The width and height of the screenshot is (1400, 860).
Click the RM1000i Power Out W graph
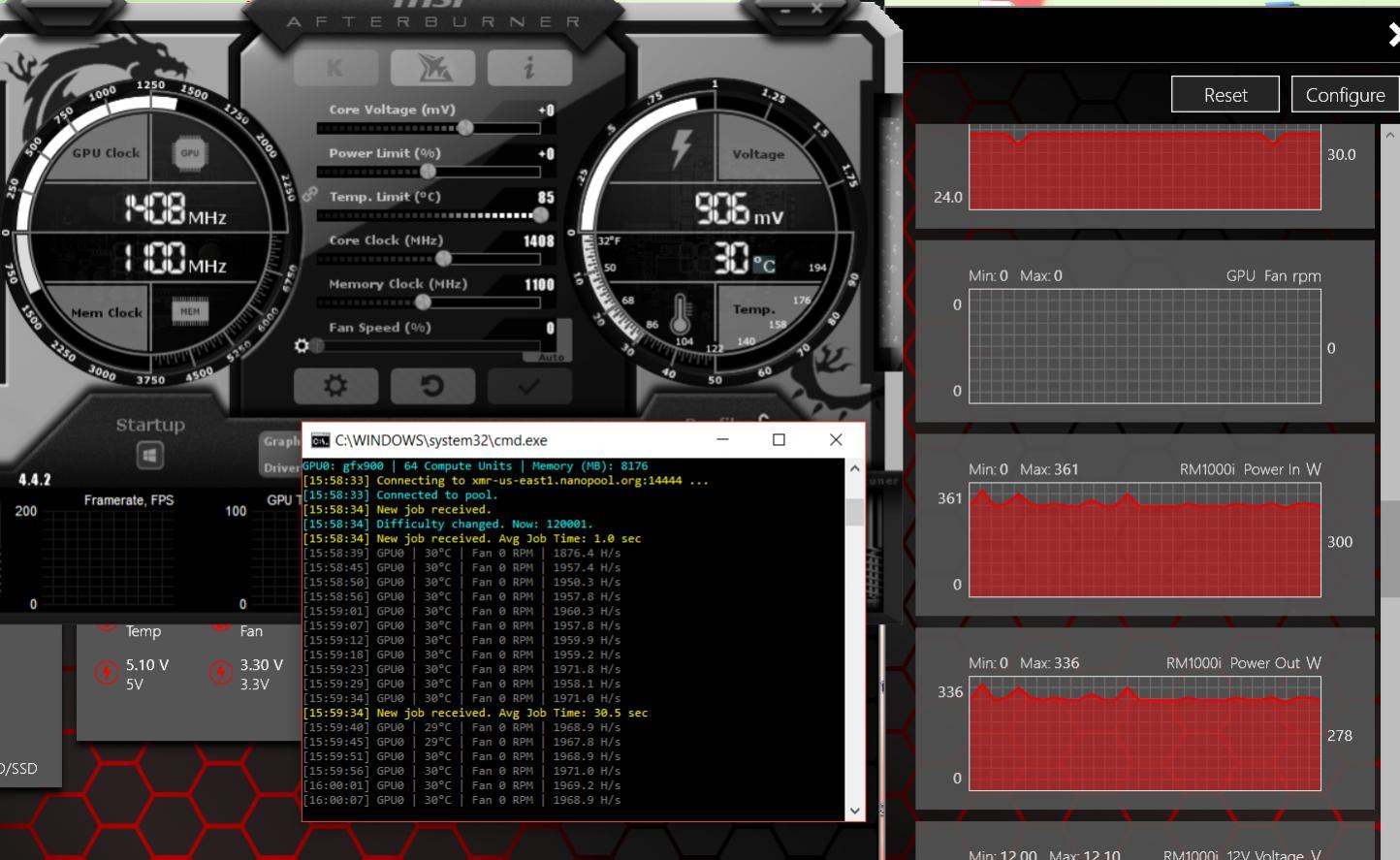(x=1145, y=734)
